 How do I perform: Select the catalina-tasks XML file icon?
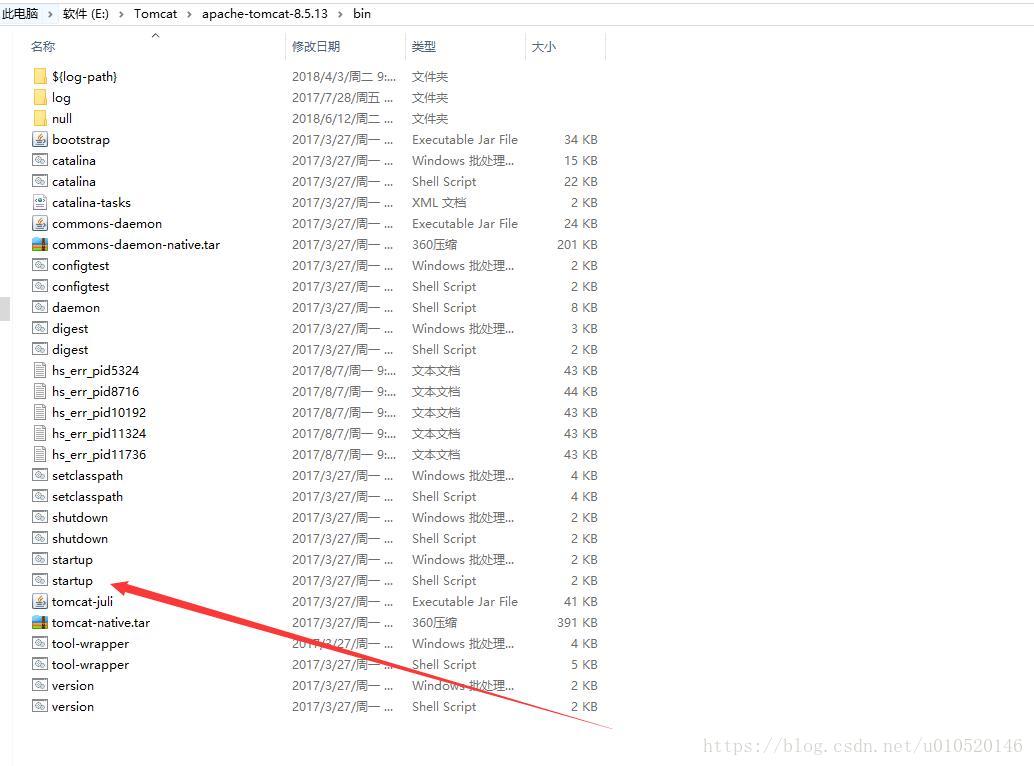click(40, 202)
